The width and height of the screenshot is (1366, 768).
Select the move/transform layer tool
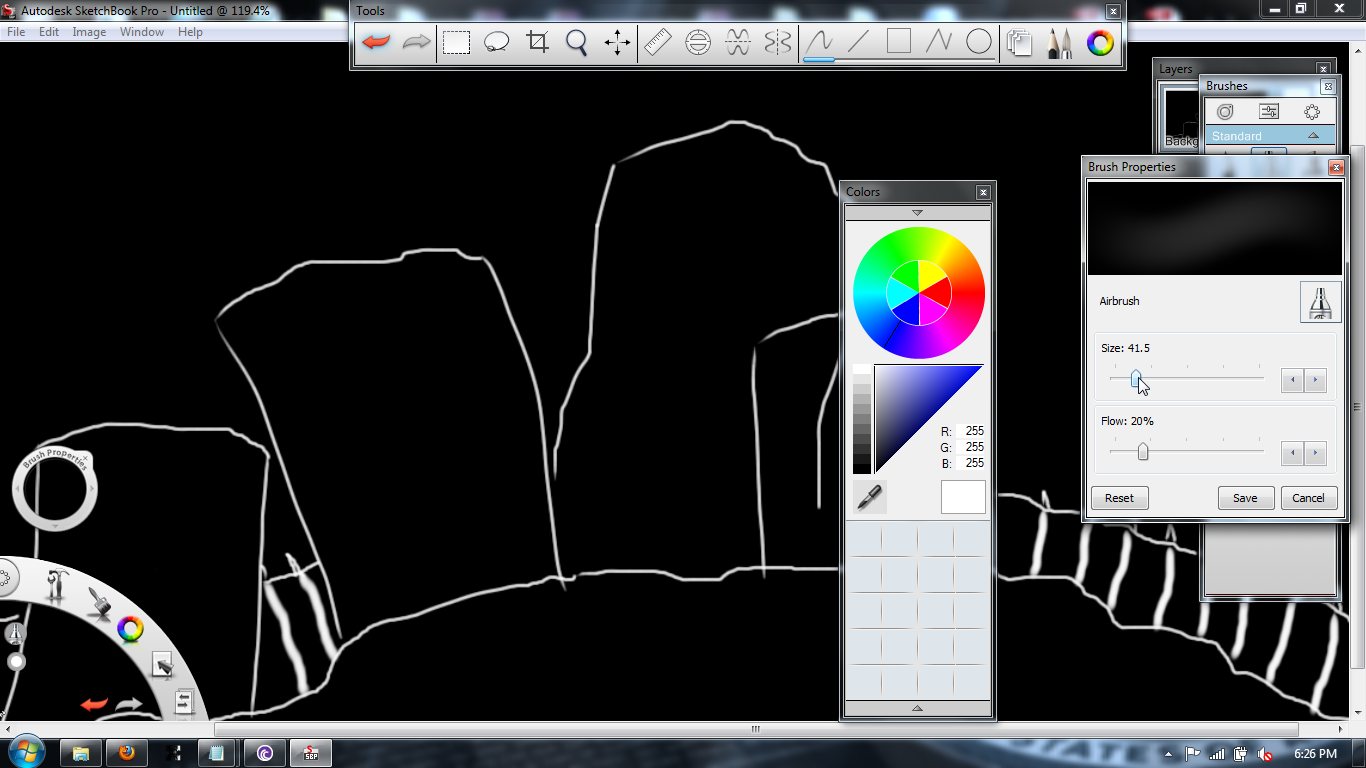(x=617, y=42)
